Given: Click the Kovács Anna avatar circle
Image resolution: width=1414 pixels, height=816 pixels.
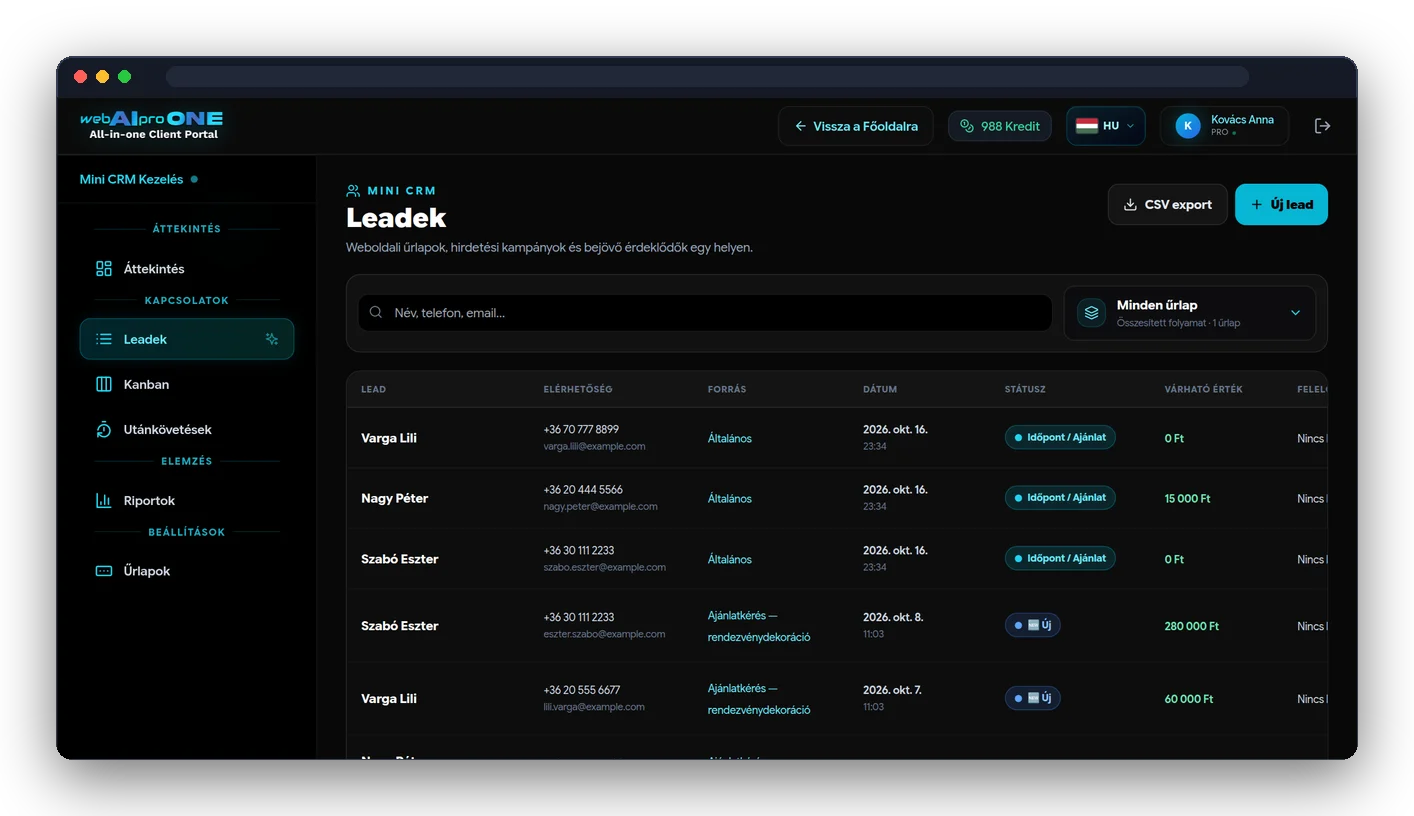Looking at the screenshot, I should coord(1188,126).
